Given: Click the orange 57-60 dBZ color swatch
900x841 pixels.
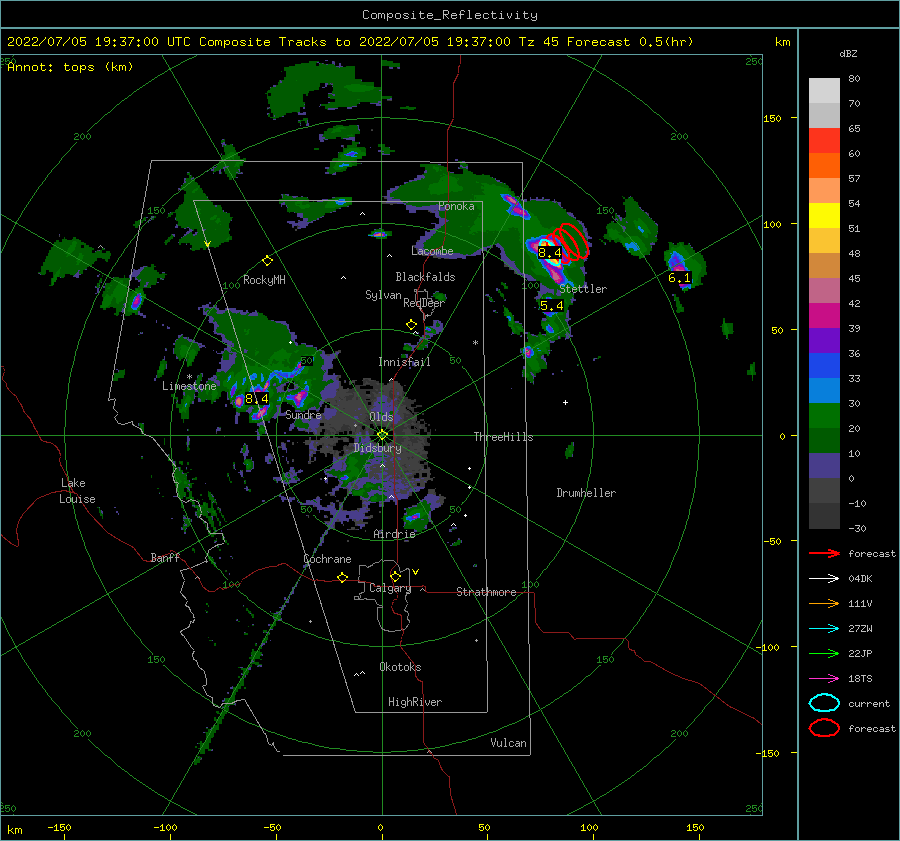Looking at the screenshot, I should (824, 166).
